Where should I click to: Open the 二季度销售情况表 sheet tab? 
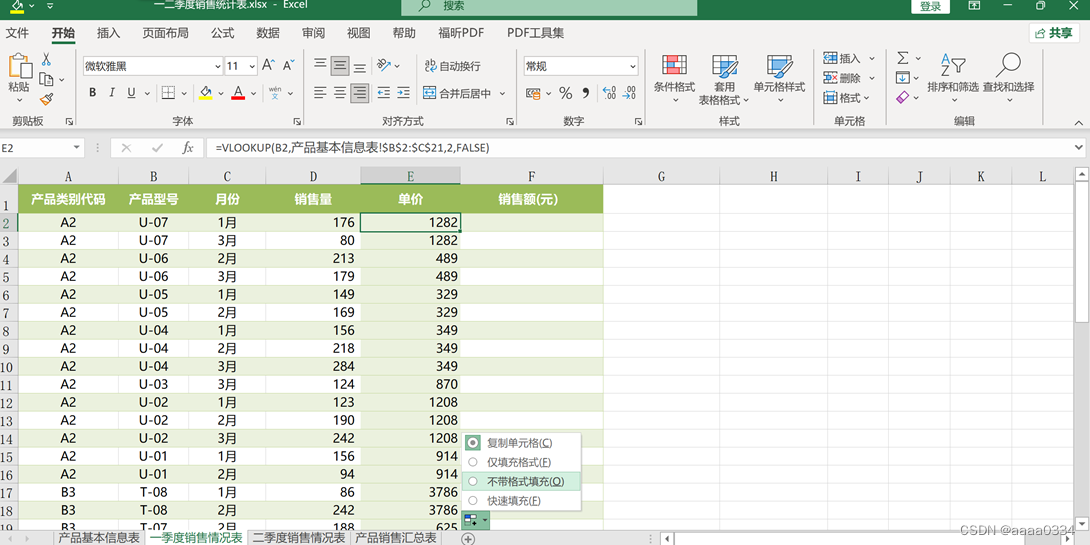click(299, 537)
